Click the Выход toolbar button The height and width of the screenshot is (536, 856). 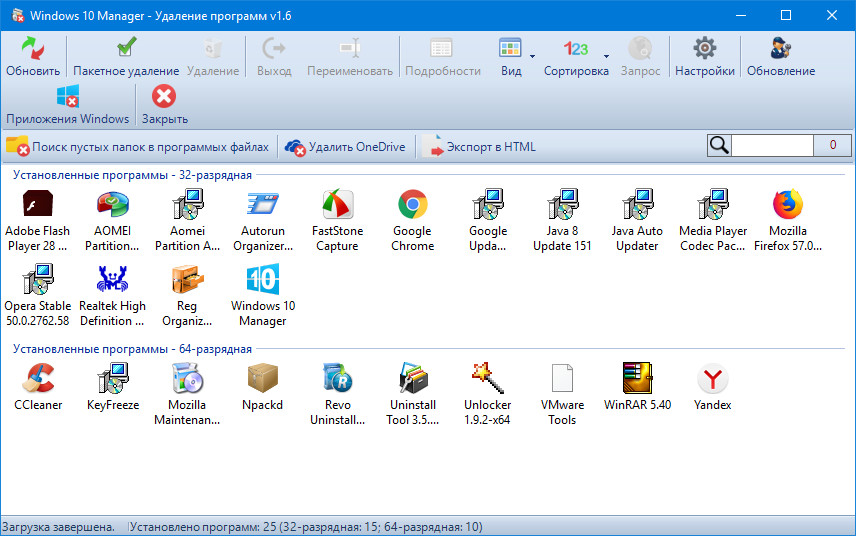pyautogui.click(x=274, y=56)
